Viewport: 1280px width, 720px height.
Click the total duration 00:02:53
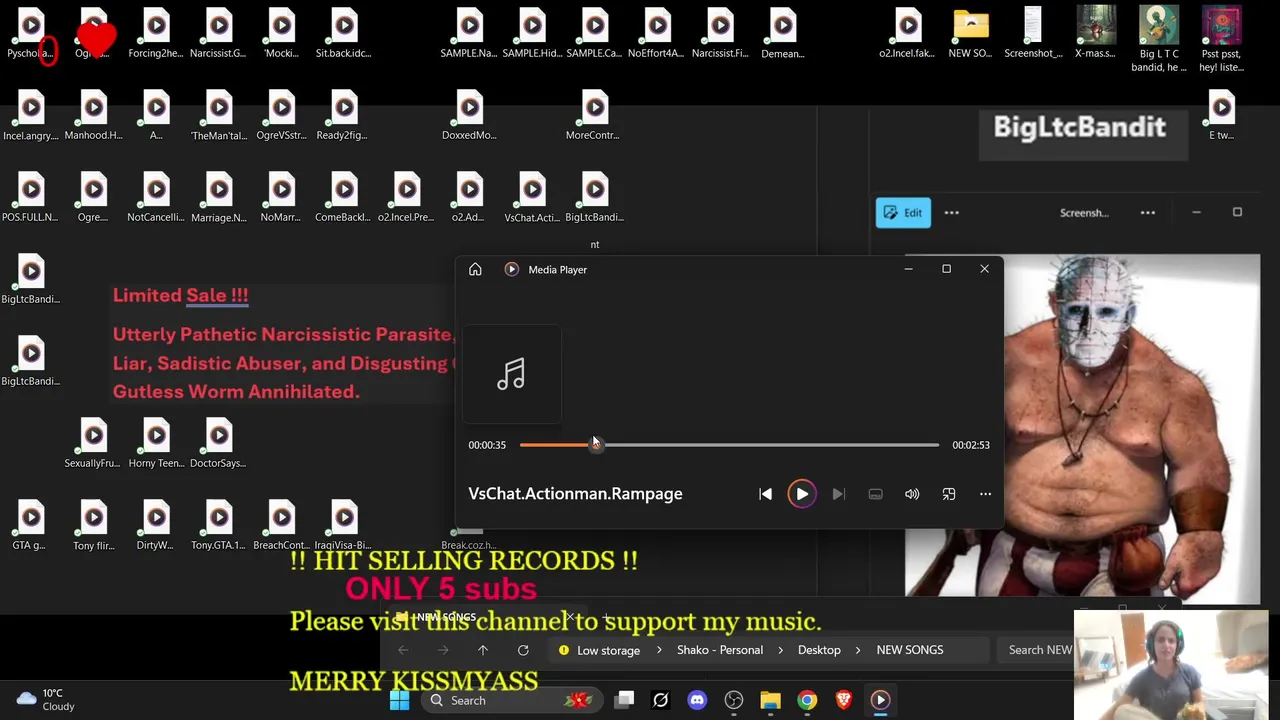(971, 445)
